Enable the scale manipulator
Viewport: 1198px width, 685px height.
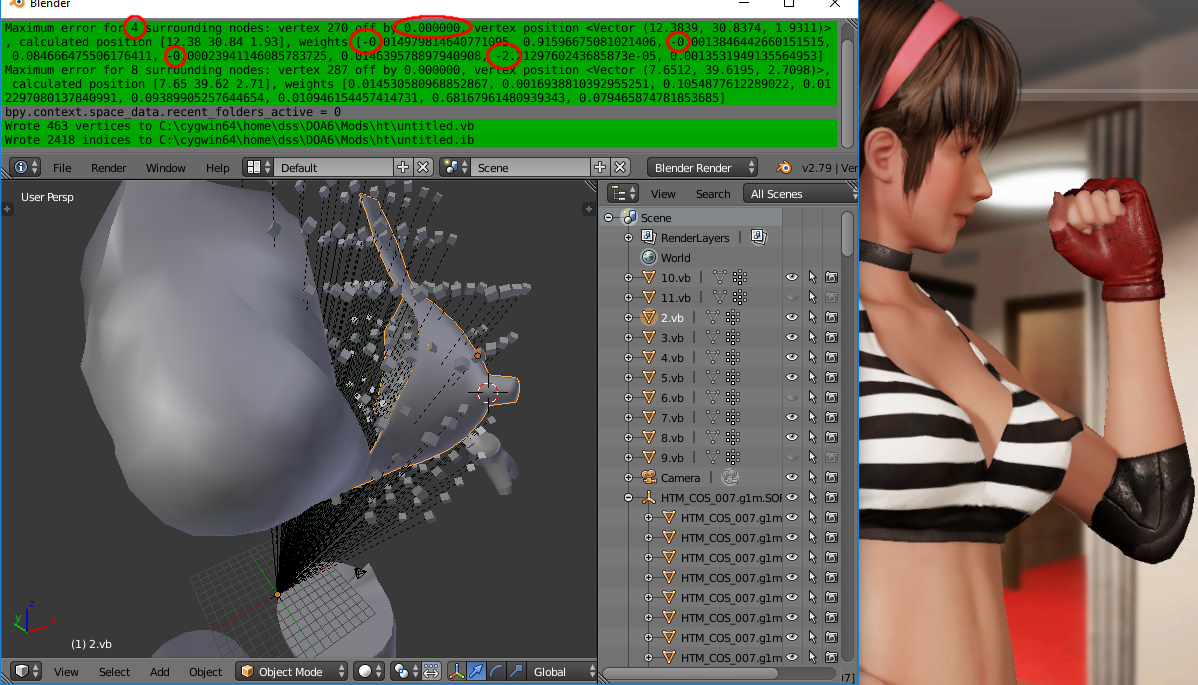pyautogui.click(x=516, y=671)
